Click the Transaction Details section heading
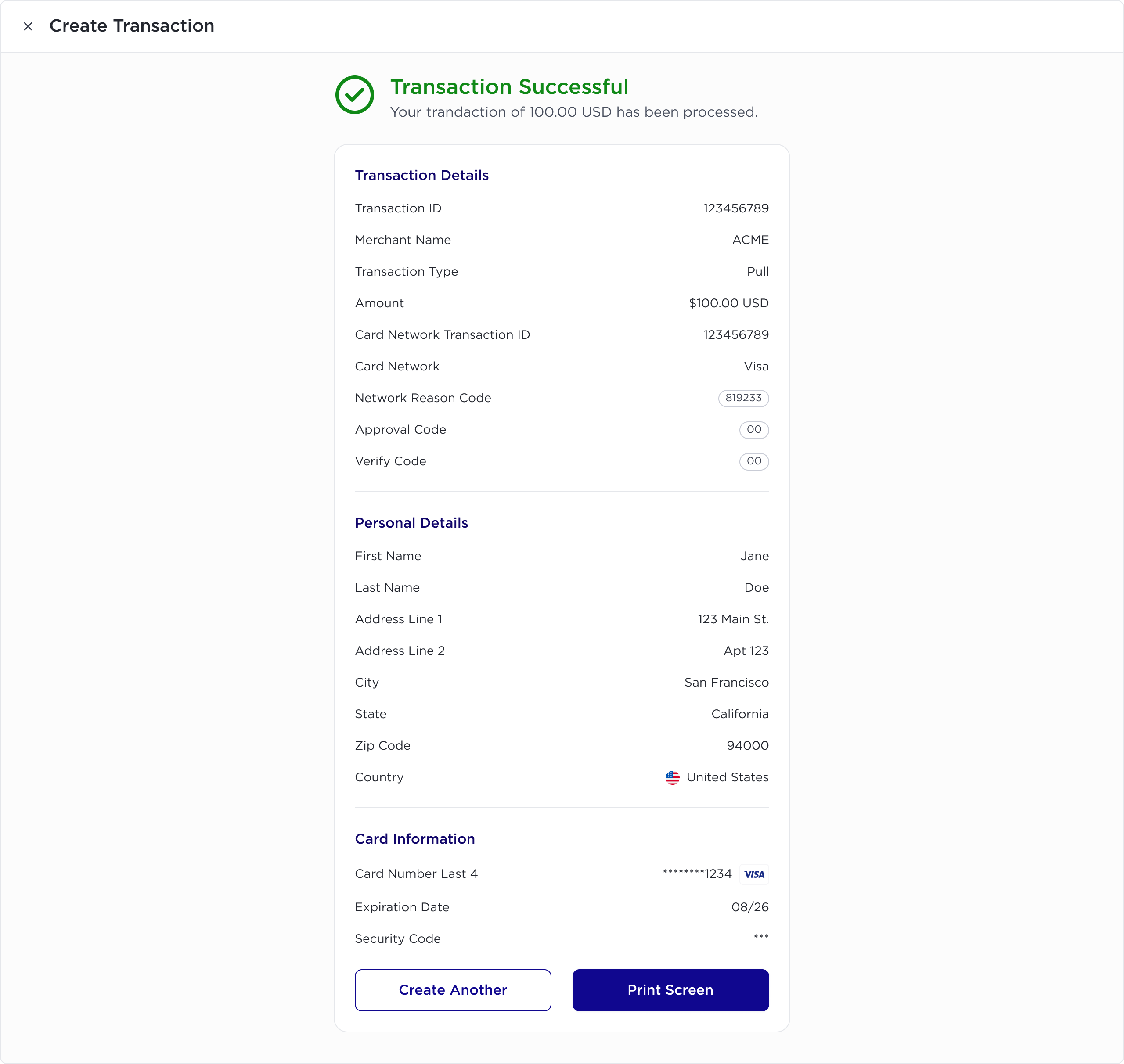Screen dimensions: 1124x1064 coord(421,175)
